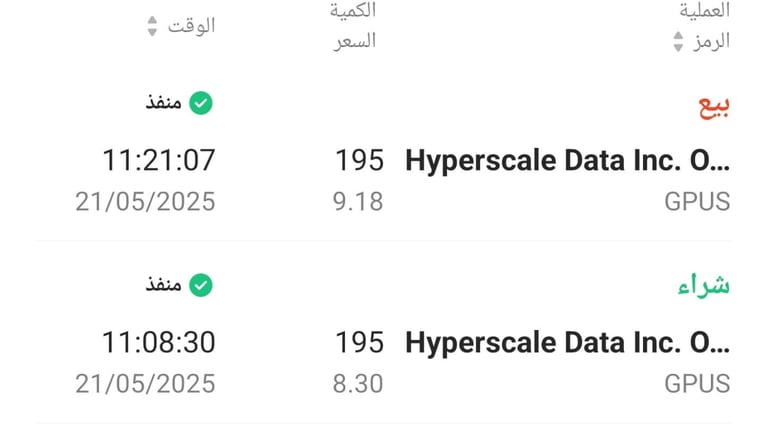Click the الوقت column header
Screen dimensions: 768x431
pos(191,26)
